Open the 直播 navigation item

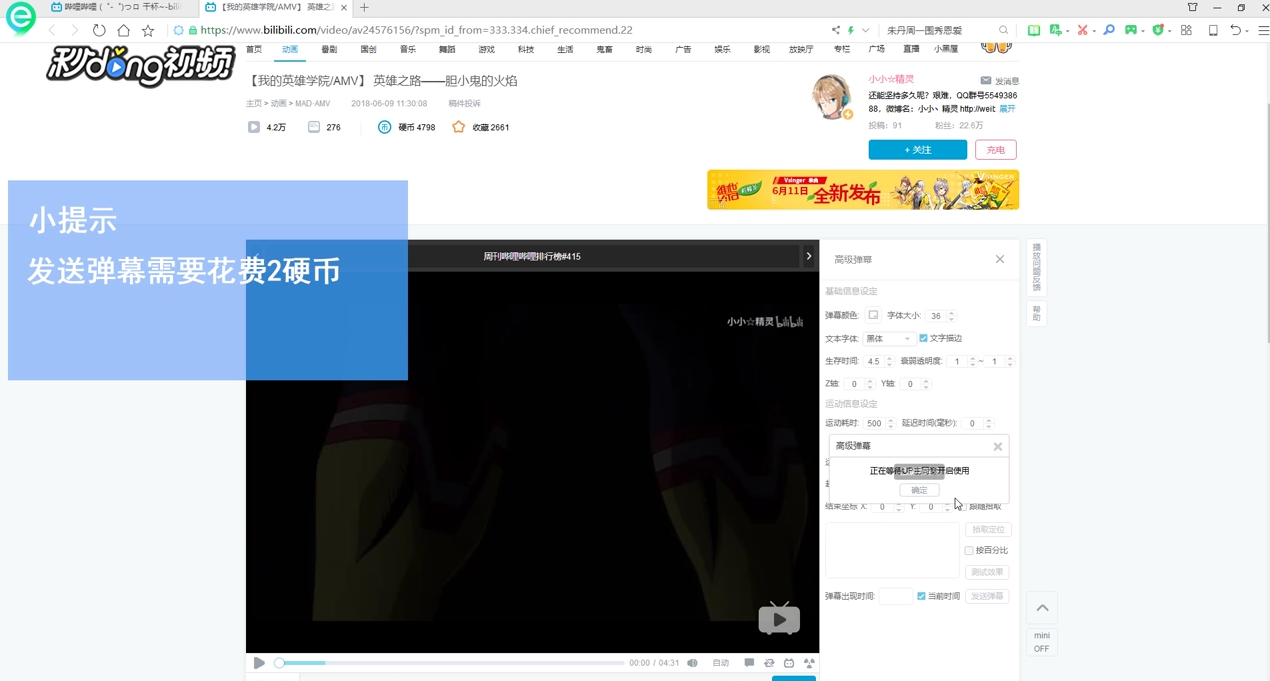(911, 49)
